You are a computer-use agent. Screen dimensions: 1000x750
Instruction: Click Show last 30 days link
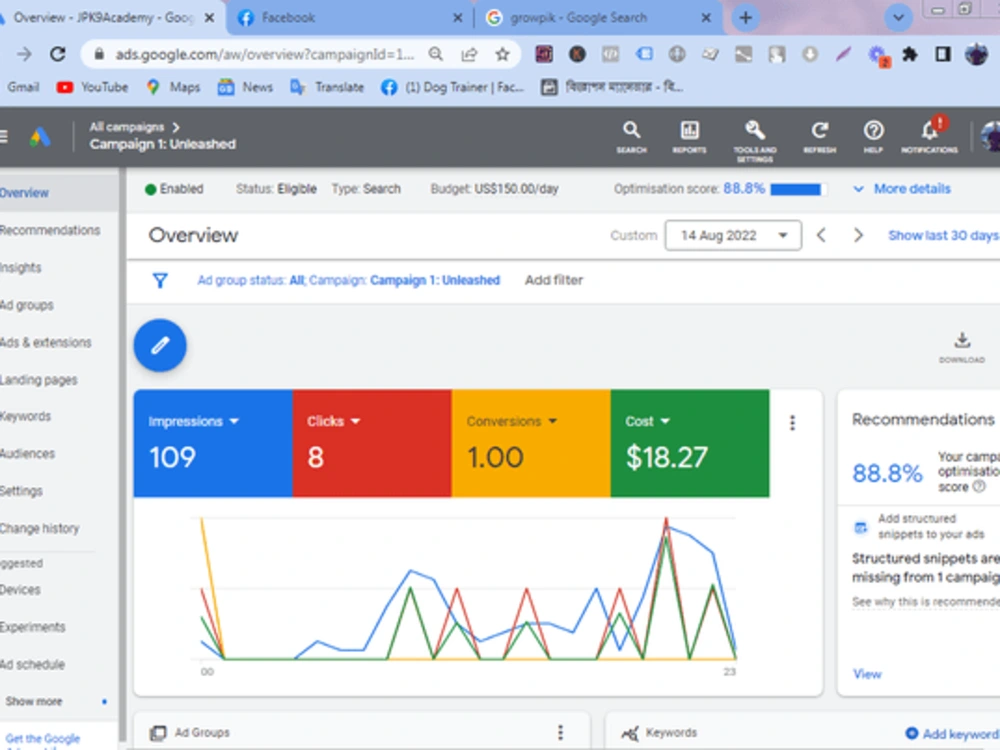pyautogui.click(x=944, y=235)
